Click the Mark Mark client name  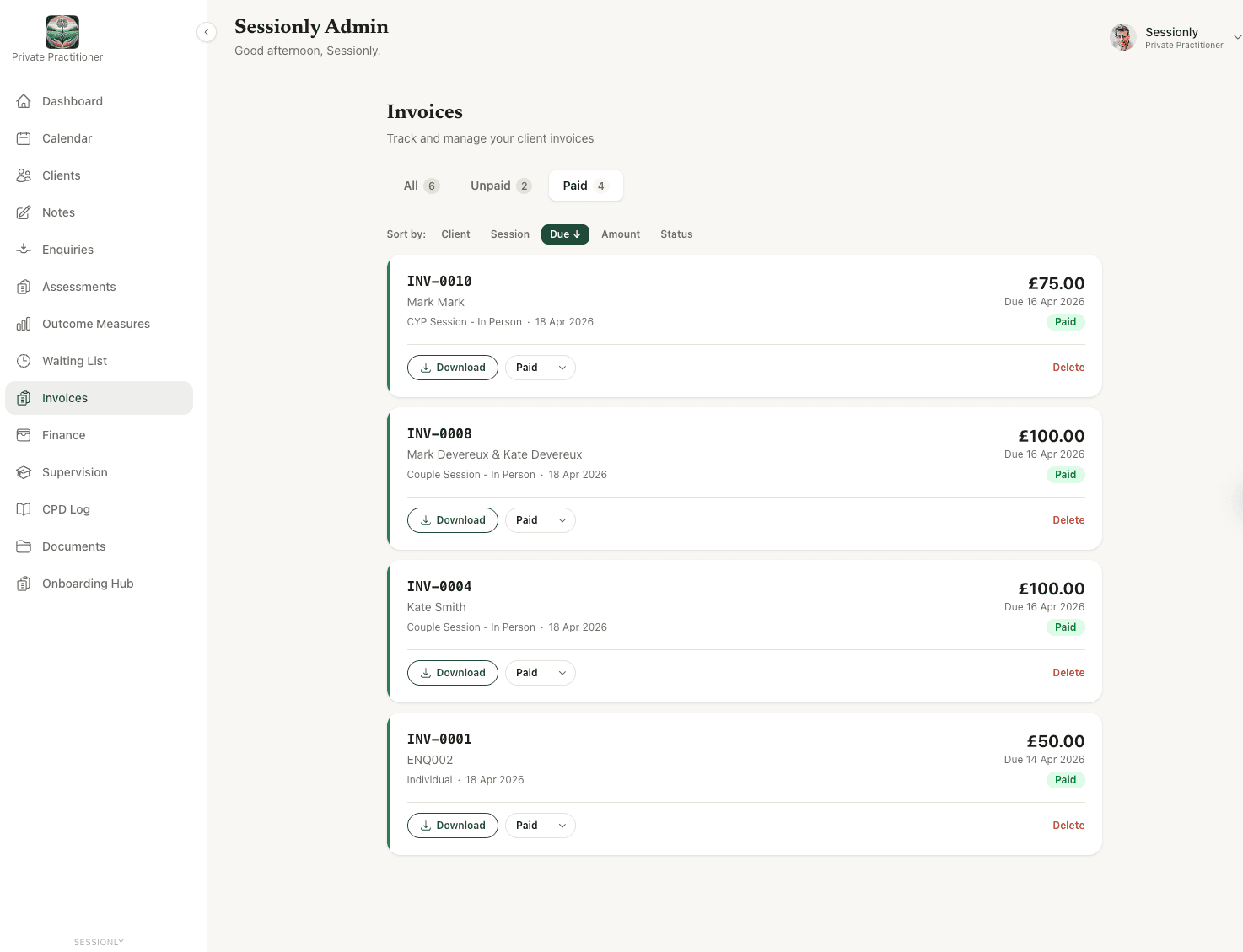435,302
